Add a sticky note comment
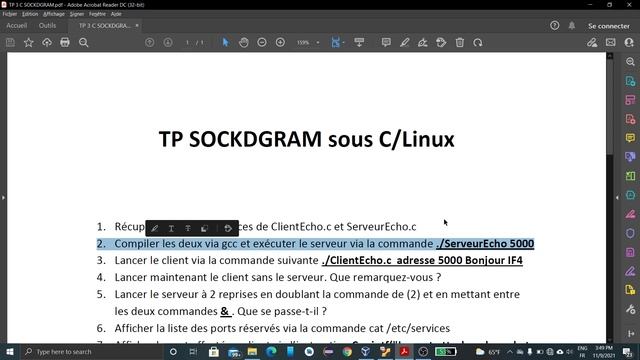640x360 pixels. pos(386,42)
